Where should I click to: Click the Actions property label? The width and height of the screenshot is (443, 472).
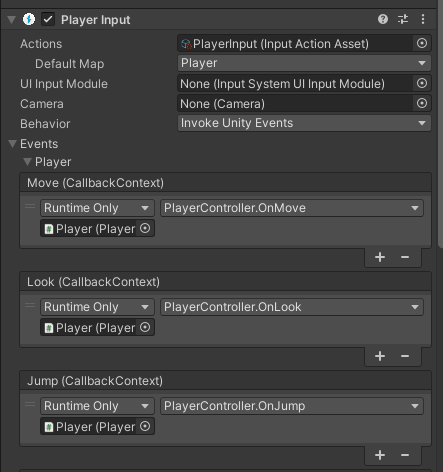41,44
